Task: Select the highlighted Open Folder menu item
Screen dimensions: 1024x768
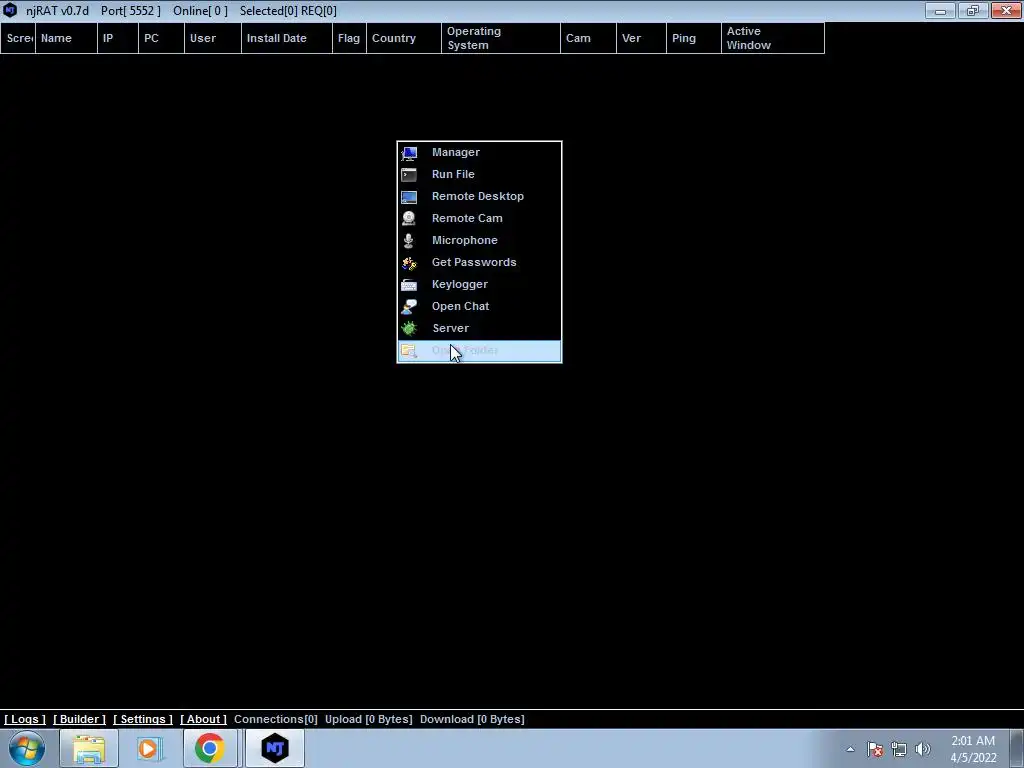Action: click(x=479, y=351)
